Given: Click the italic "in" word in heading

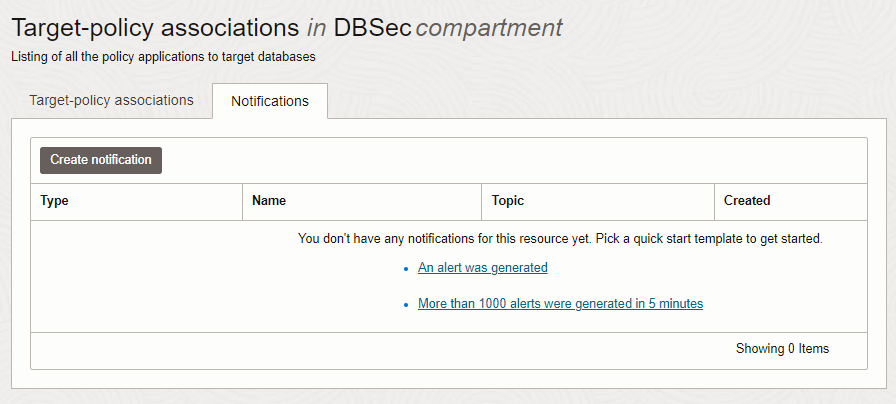Looking at the screenshot, I should (316, 28).
